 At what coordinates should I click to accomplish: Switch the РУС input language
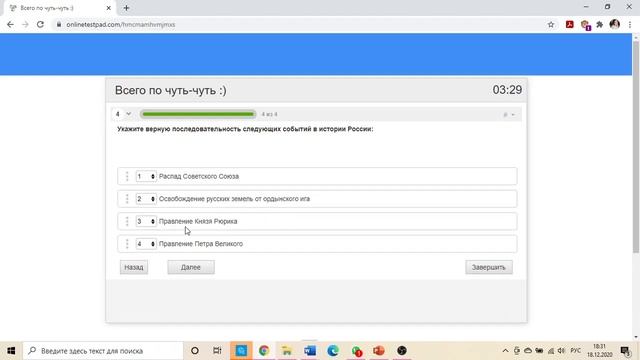pos(576,351)
